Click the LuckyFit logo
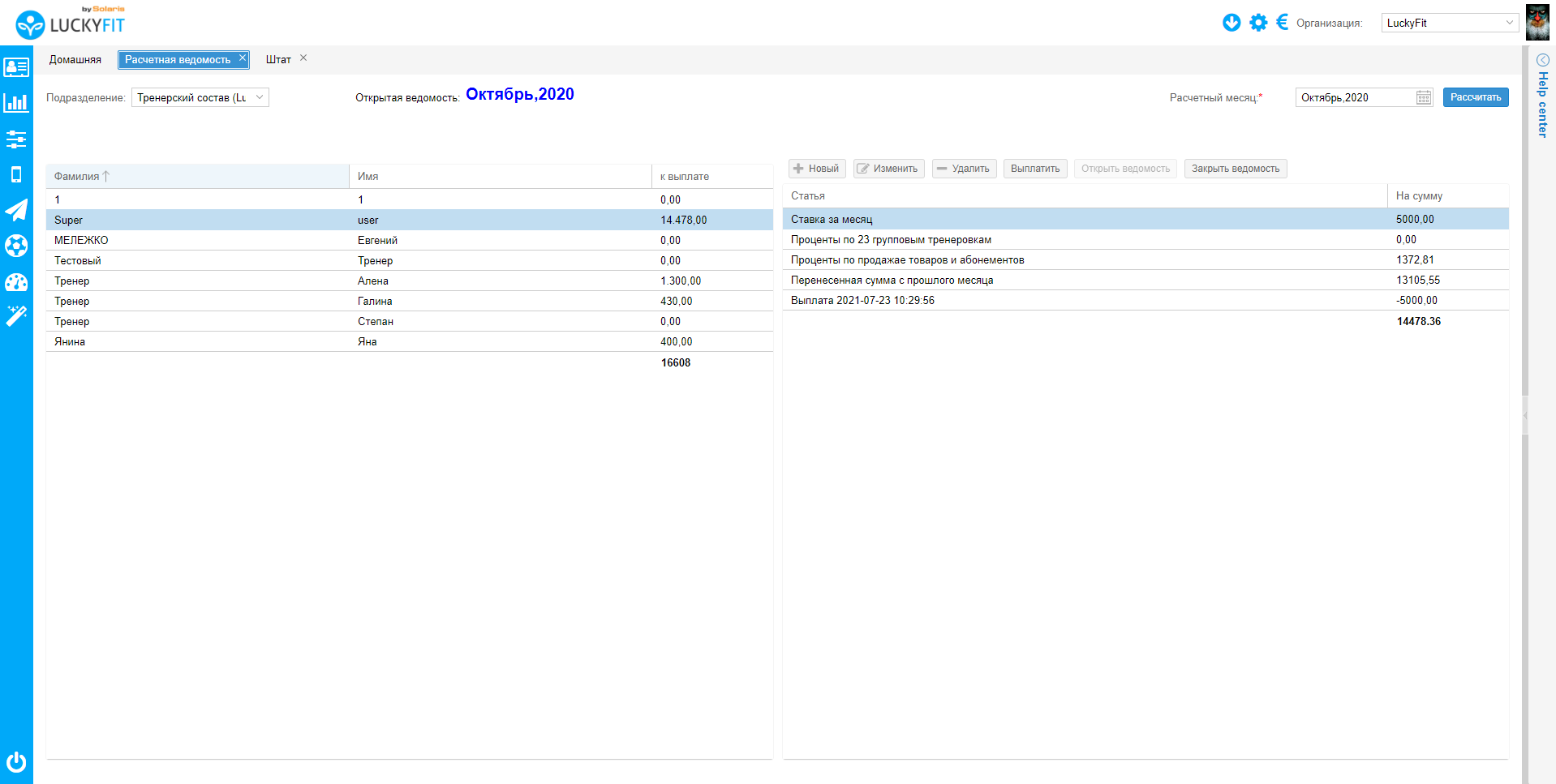 [71, 23]
